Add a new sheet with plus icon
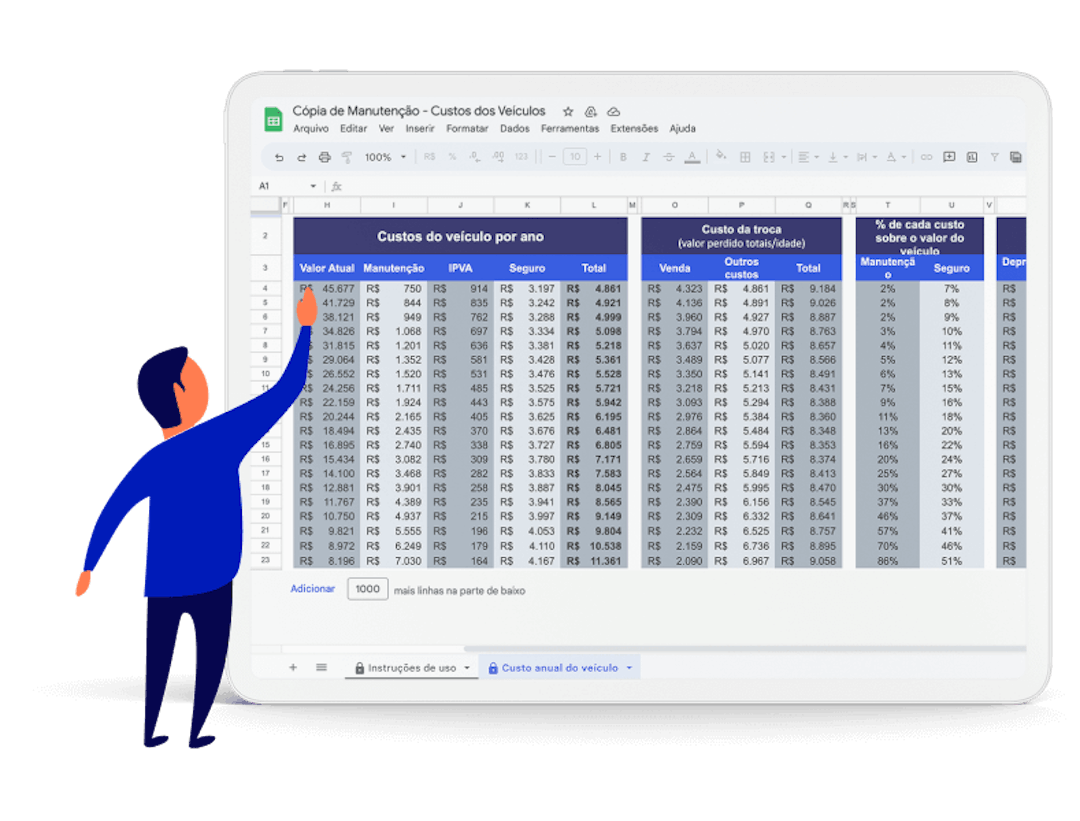The width and height of the screenshot is (1080, 821). tap(293, 667)
